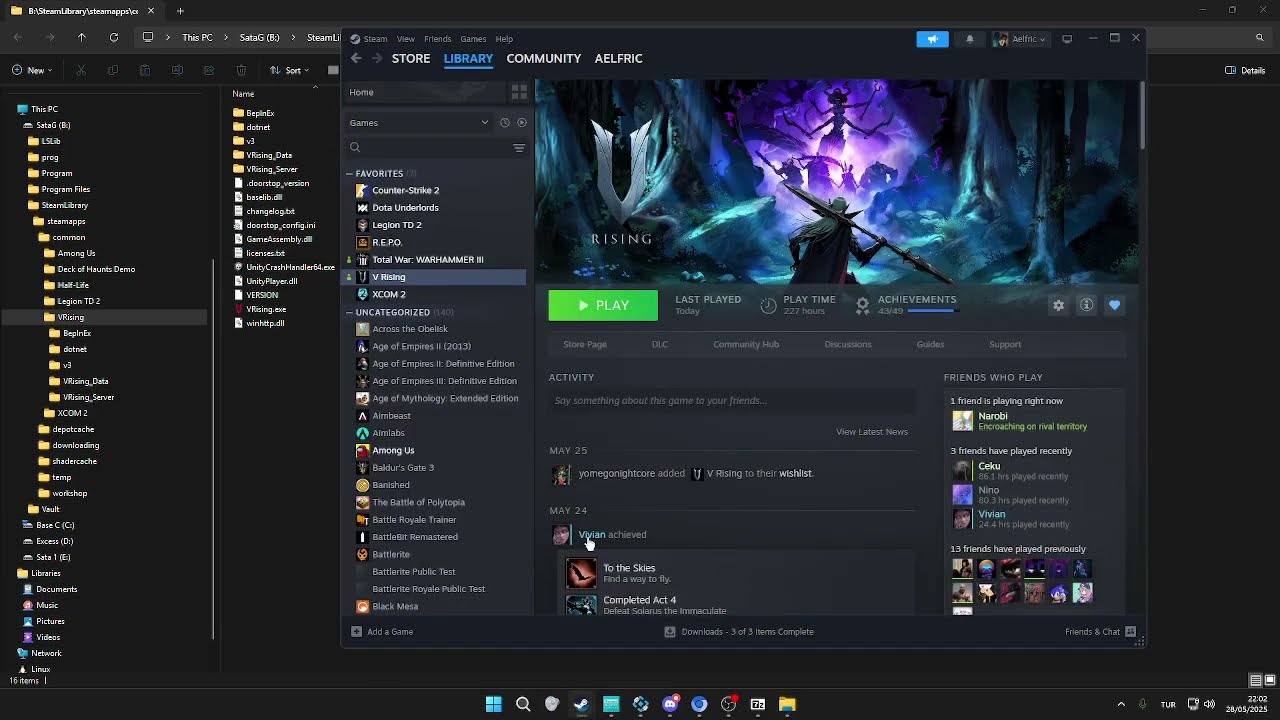Image resolution: width=1280 pixels, height=720 pixels.
Task: Click Copy icon in File Explorer toolbar
Action: click(x=113, y=70)
